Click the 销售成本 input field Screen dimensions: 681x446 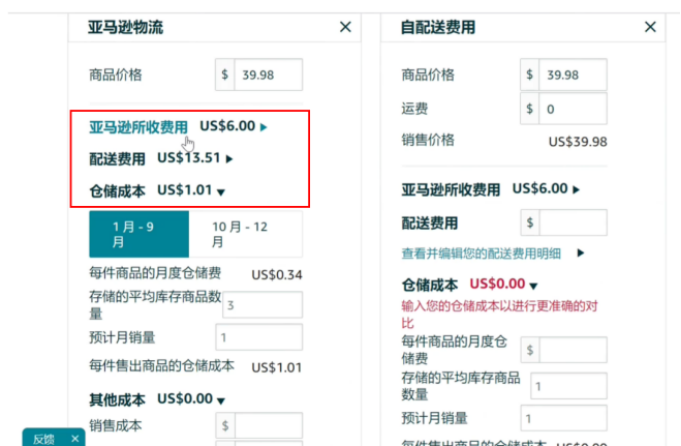click(x=268, y=425)
